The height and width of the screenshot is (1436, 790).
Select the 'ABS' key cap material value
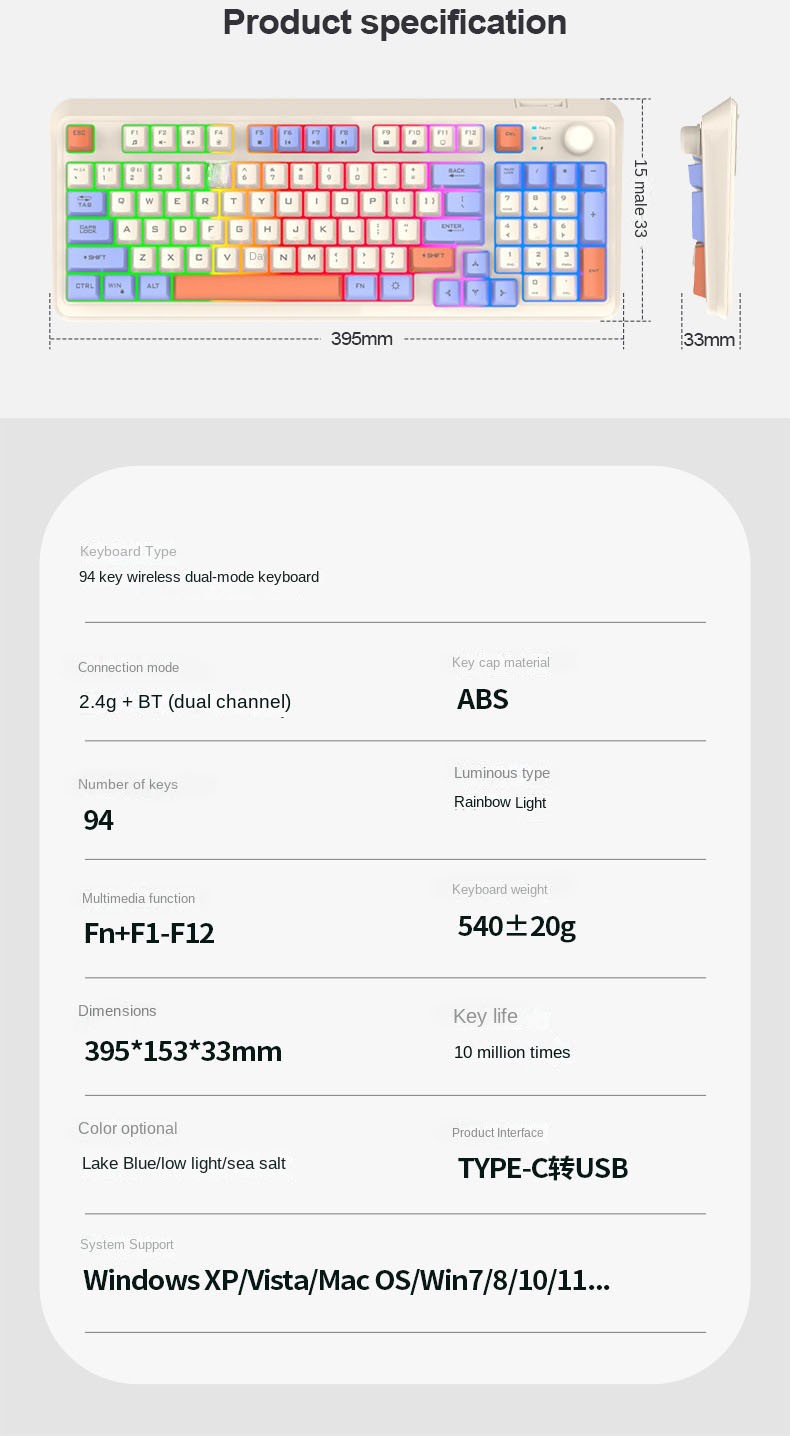click(x=483, y=699)
